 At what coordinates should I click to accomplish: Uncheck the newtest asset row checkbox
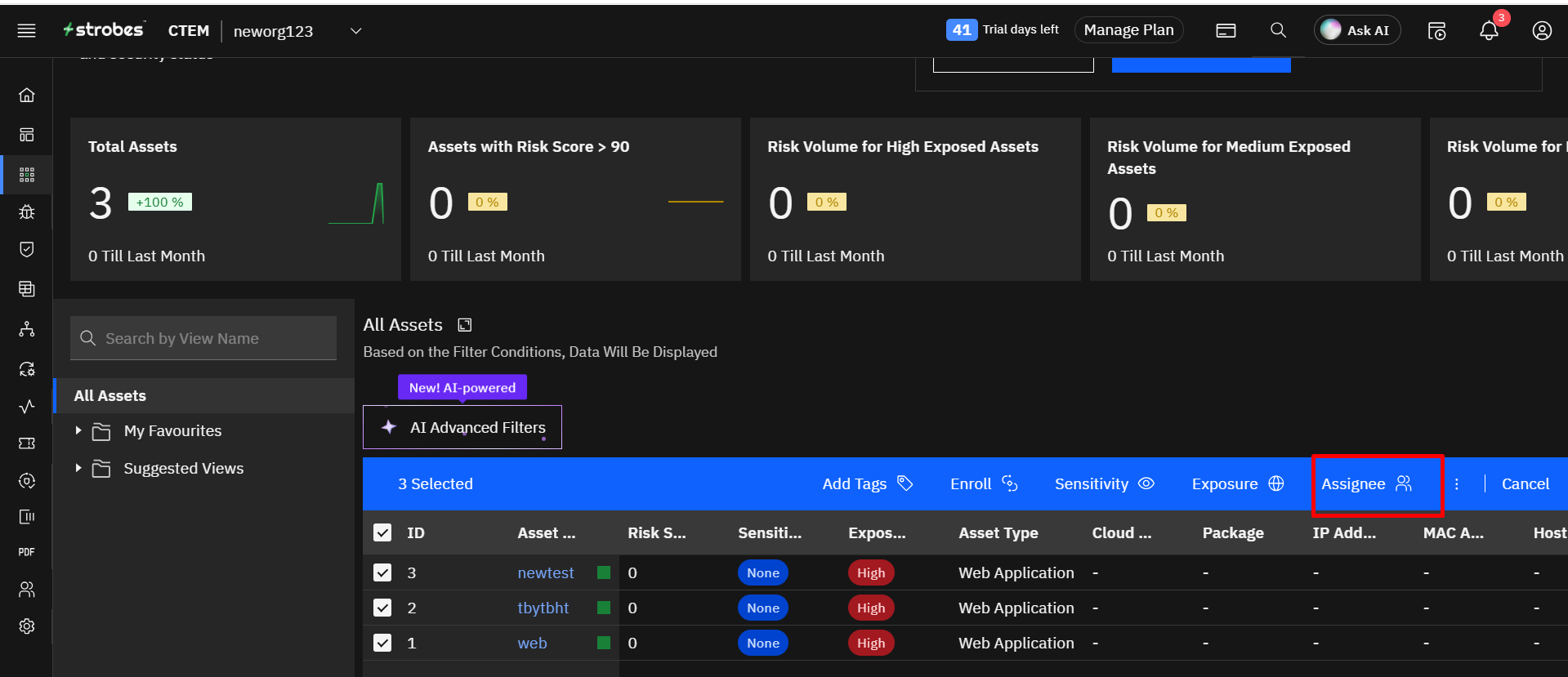[382, 572]
